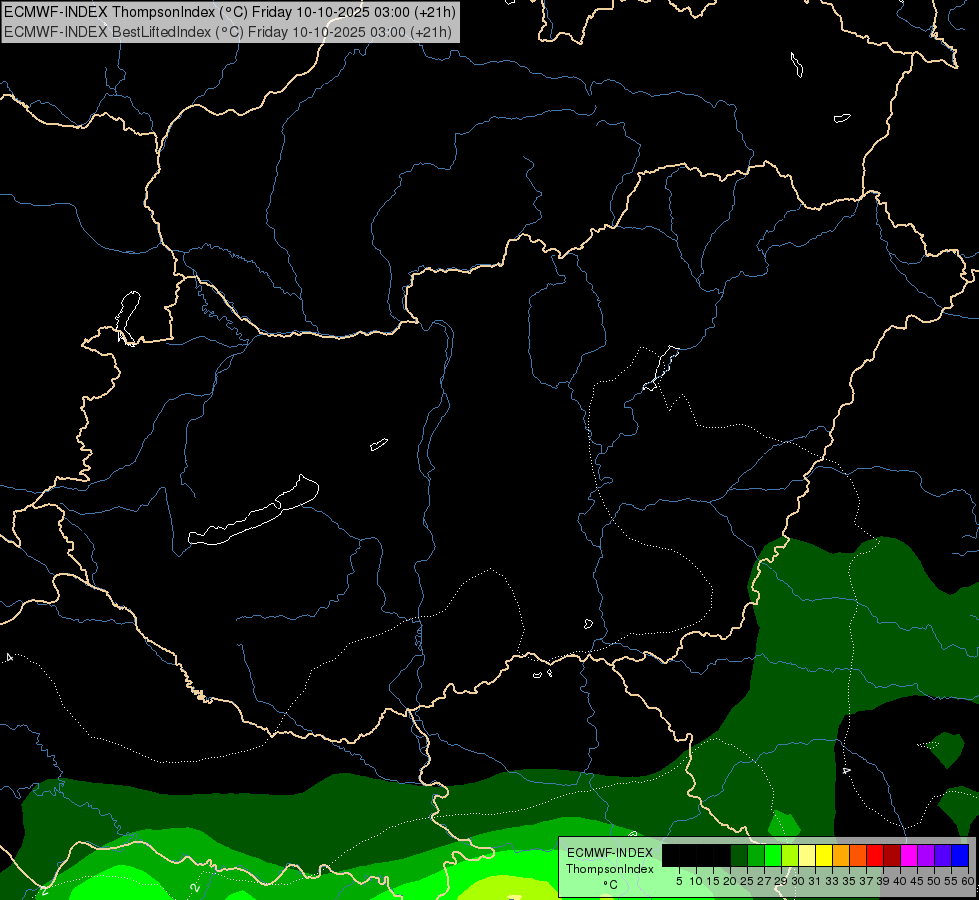Click the dark red 39-40 legend swatch
This screenshot has height=900, width=979.
(892, 856)
